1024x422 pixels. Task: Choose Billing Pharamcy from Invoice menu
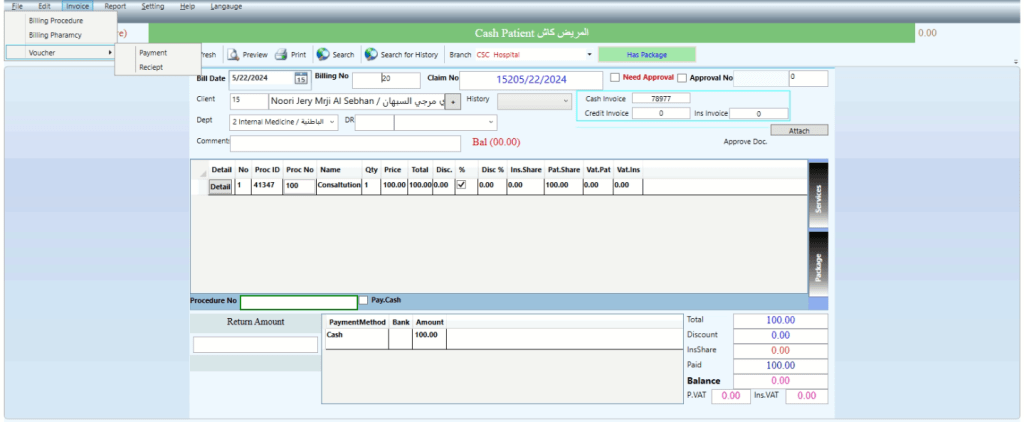(55, 35)
